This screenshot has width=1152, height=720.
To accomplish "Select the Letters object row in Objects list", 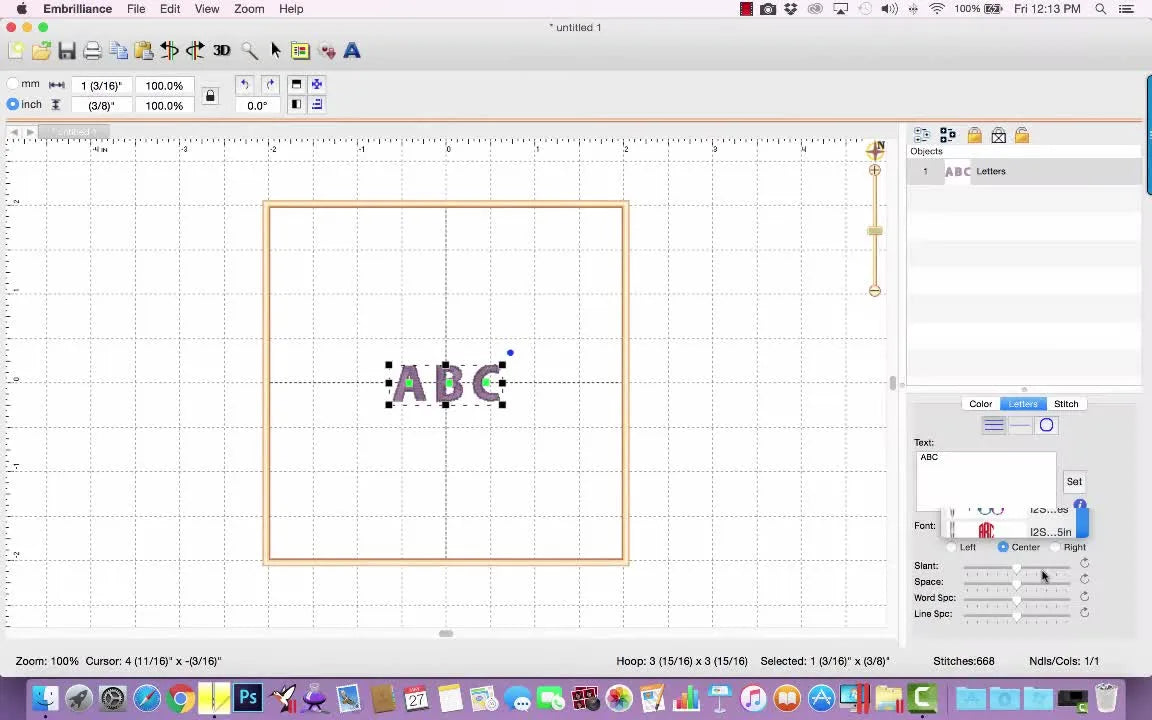I will [1024, 171].
